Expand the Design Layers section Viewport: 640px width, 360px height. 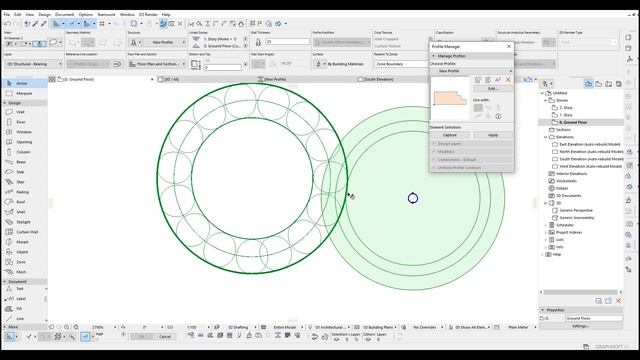(x=433, y=144)
